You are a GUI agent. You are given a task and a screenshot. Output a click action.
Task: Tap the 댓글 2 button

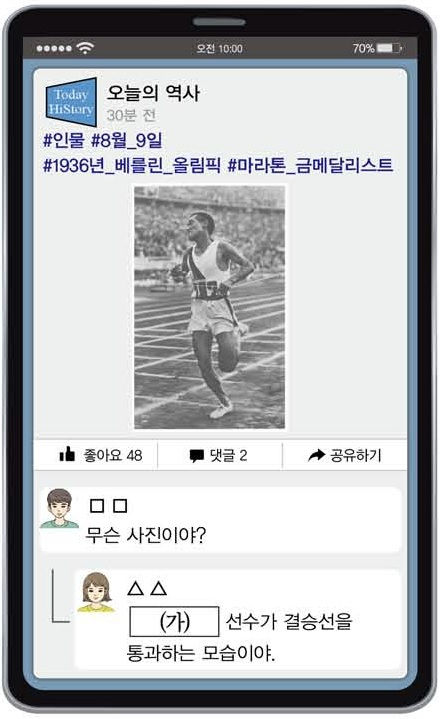[x=218, y=455]
